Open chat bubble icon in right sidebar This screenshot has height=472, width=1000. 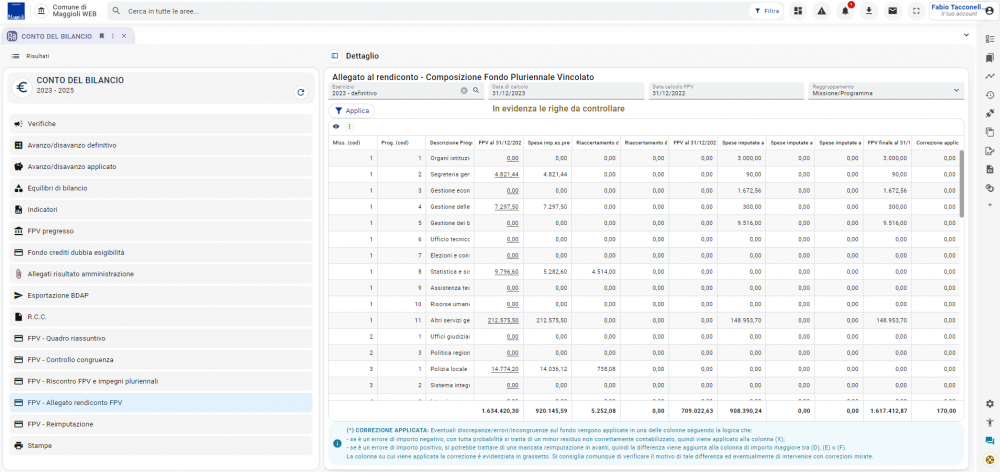click(990, 441)
